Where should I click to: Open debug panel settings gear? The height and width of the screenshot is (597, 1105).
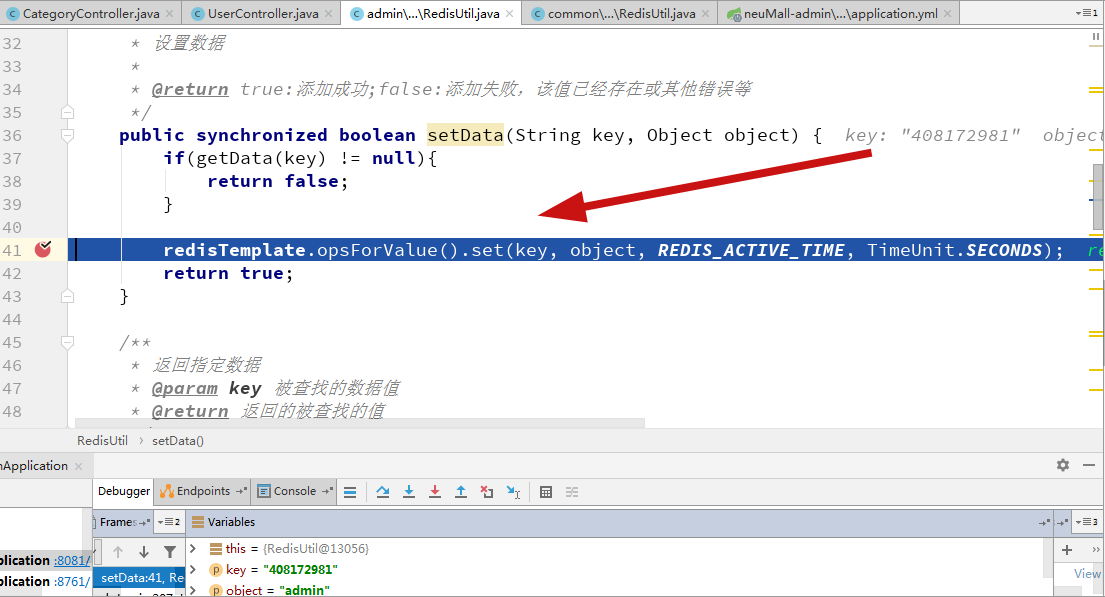tap(1063, 465)
